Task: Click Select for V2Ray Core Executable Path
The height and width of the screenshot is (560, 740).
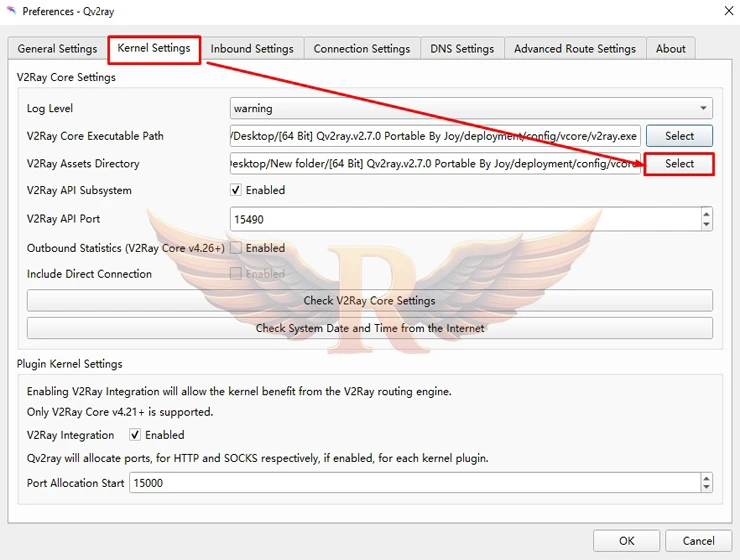Action: click(x=679, y=136)
